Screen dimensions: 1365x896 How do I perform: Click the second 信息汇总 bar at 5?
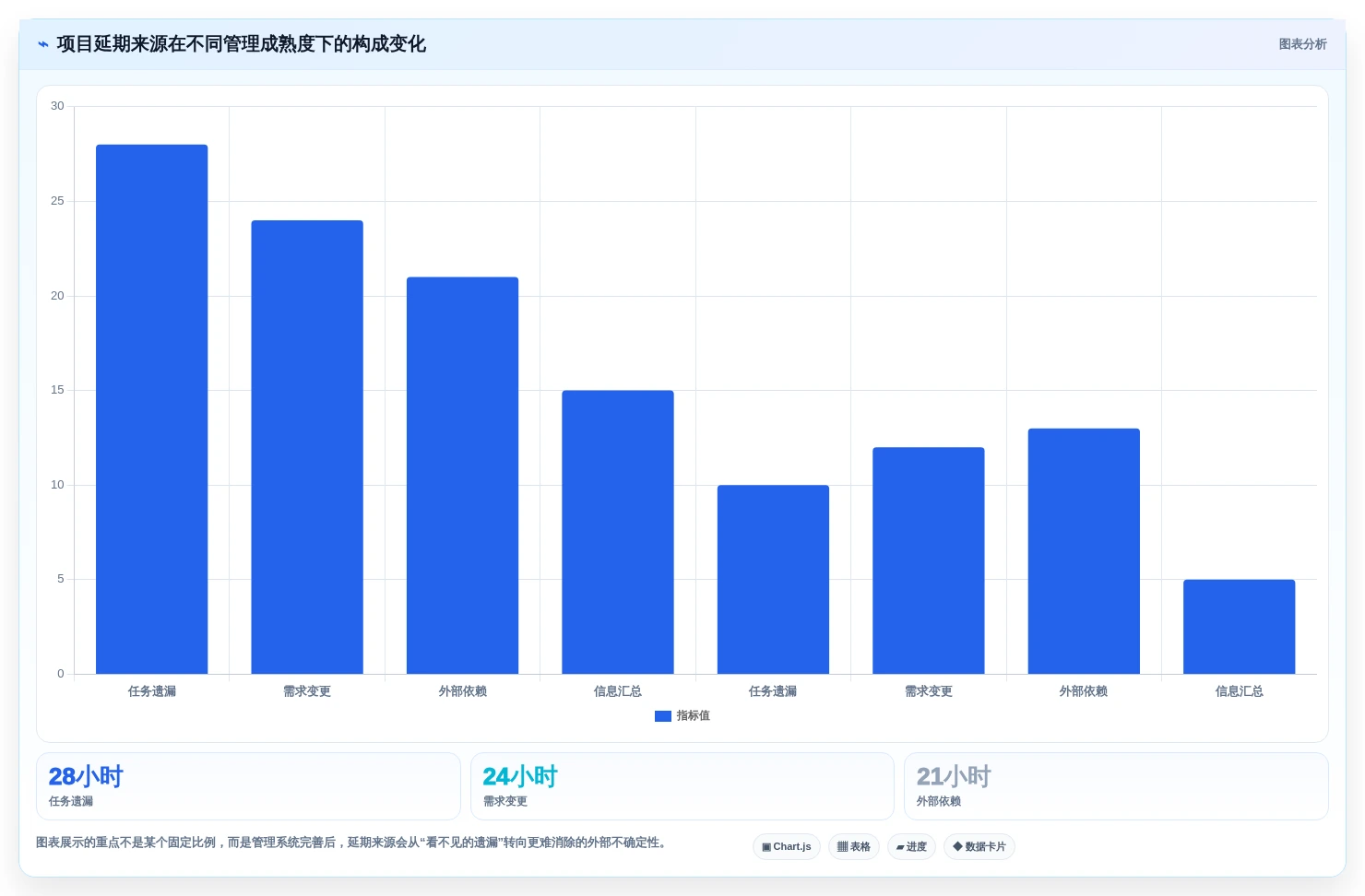(x=1240, y=627)
